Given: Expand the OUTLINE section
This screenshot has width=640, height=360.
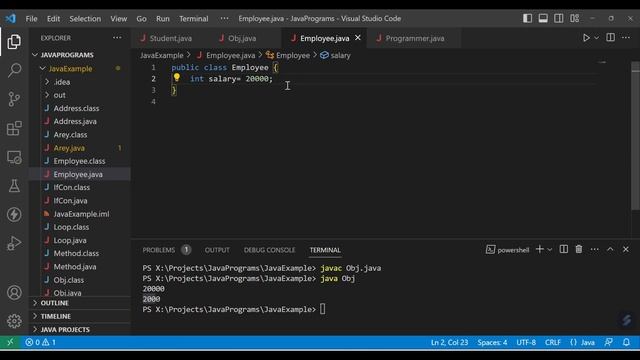Looking at the screenshot, I should click(54, 303).
